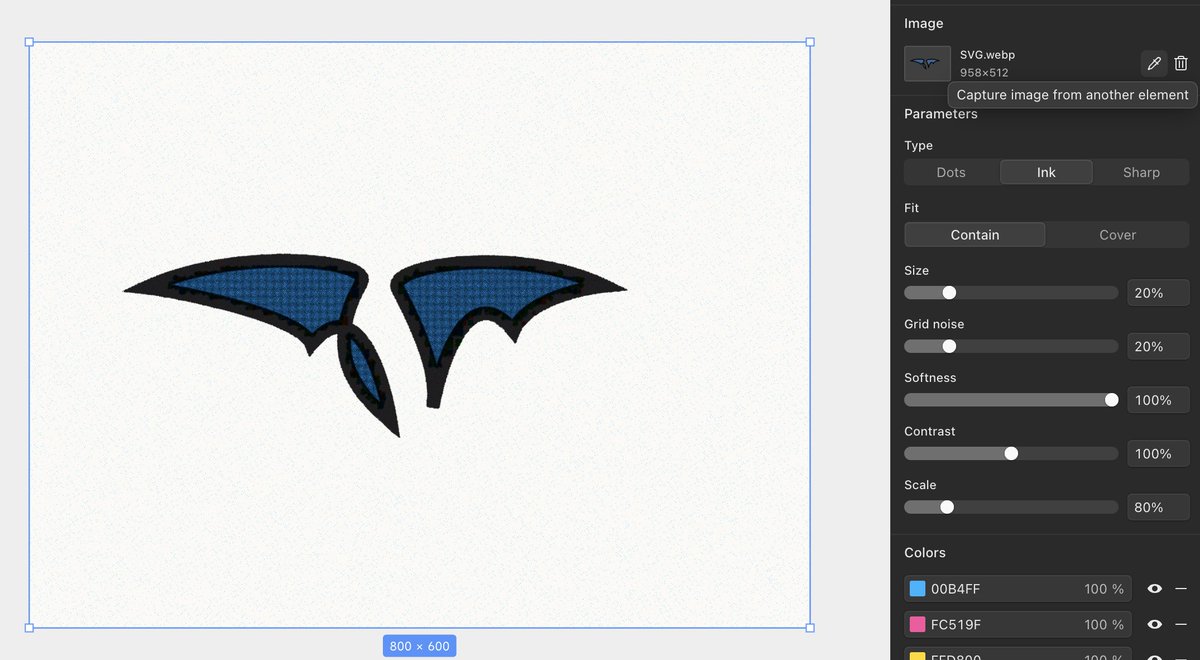Click the Scale 80% value field
This screenshot has height=660, width=1200.
pos(1158,507)
